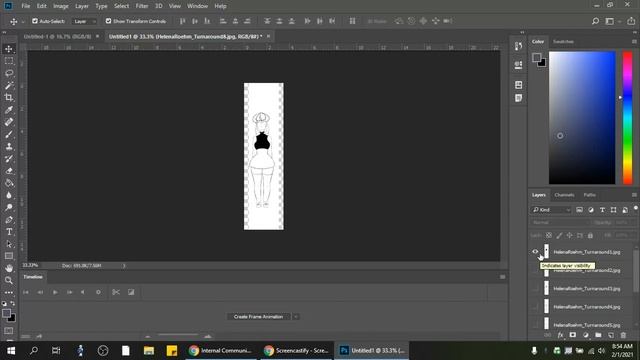
Task: Select the History Brush tool
Action: pos(9,159)
